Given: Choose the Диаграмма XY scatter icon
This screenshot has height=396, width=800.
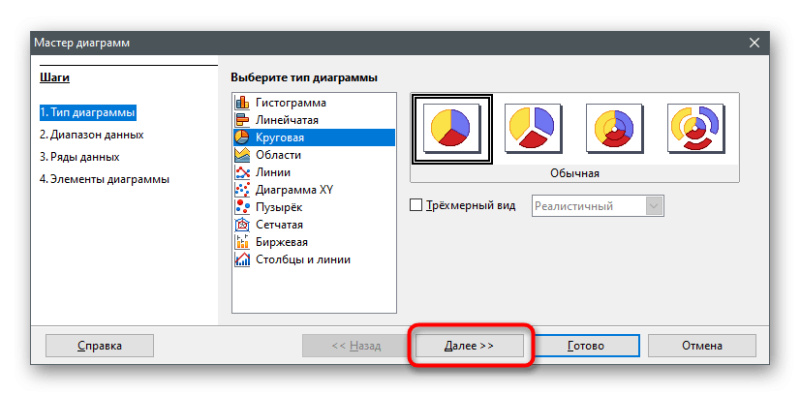Looking at the screenshot, I should [242, 190].
